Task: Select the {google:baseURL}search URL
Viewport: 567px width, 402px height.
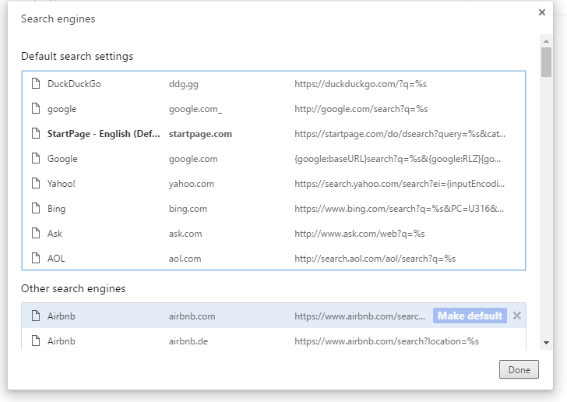Action: (x=397, y=159)
